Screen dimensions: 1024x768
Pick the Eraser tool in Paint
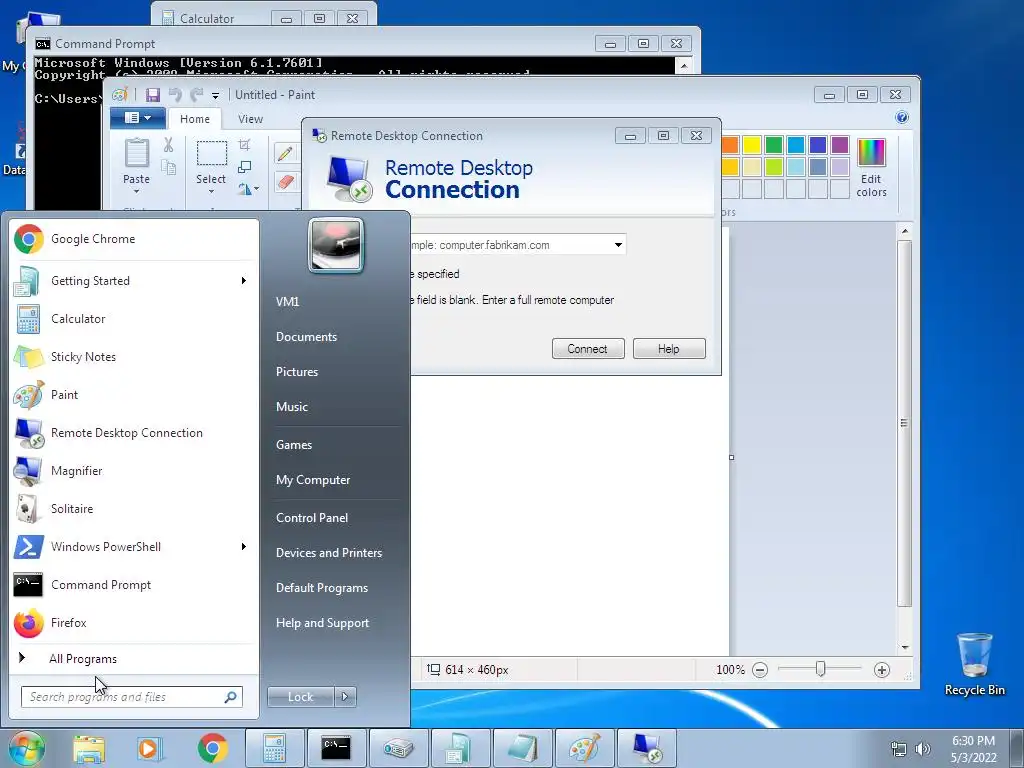point(285,182)
